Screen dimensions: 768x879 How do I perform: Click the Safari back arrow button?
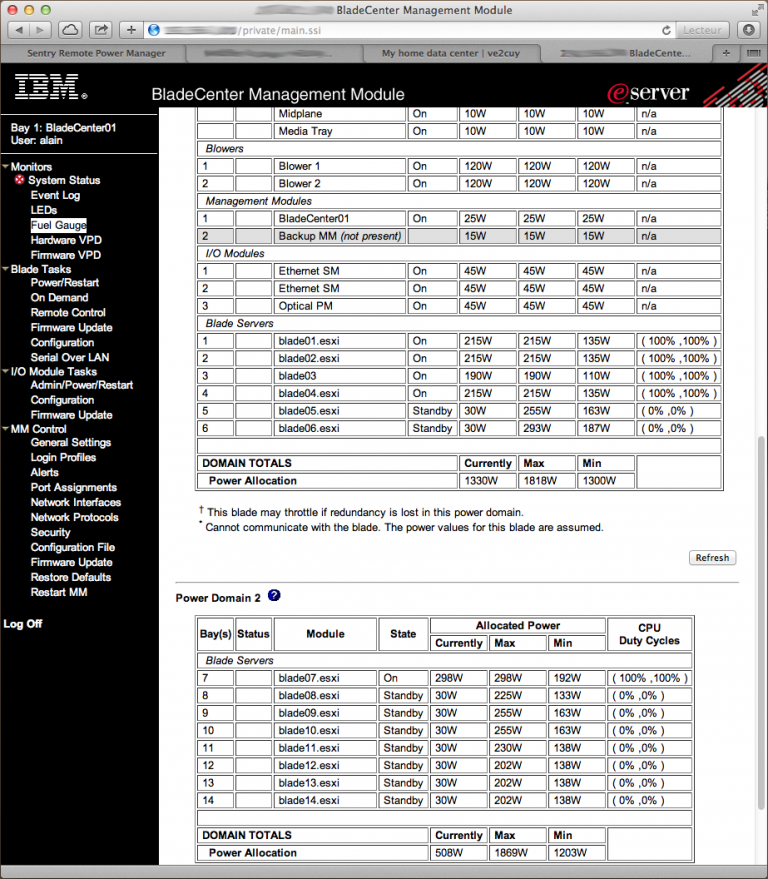click(x=18, y=30)
